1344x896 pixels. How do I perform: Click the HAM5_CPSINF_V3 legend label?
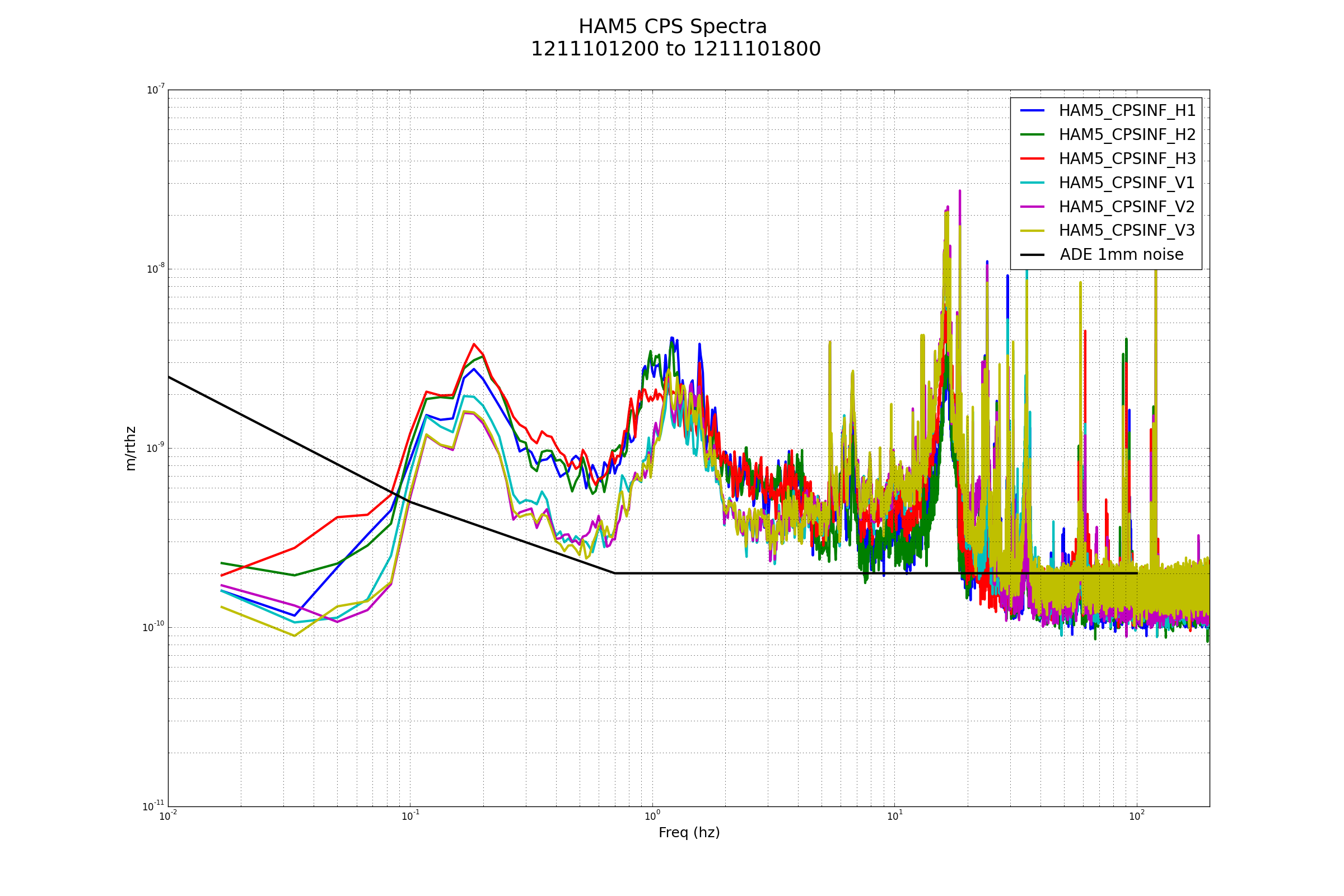click(1127, 231)
